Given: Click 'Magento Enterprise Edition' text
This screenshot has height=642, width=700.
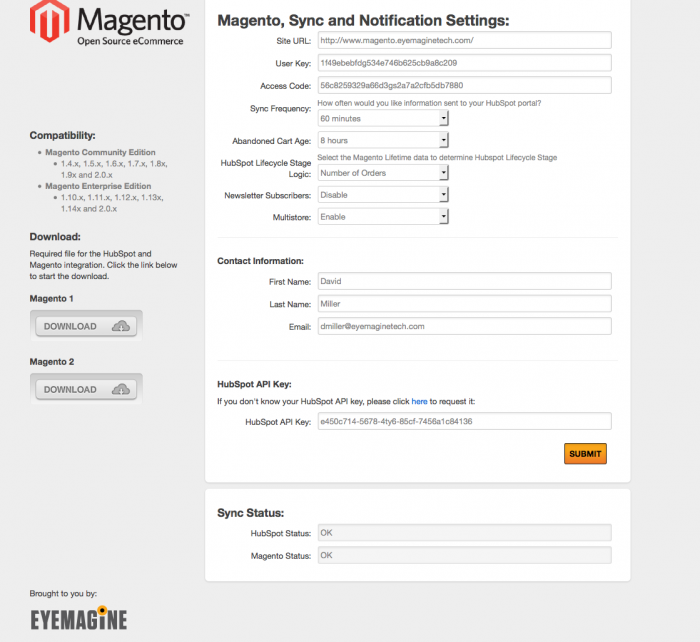Looking at the screenshot, I should (98, 186).
